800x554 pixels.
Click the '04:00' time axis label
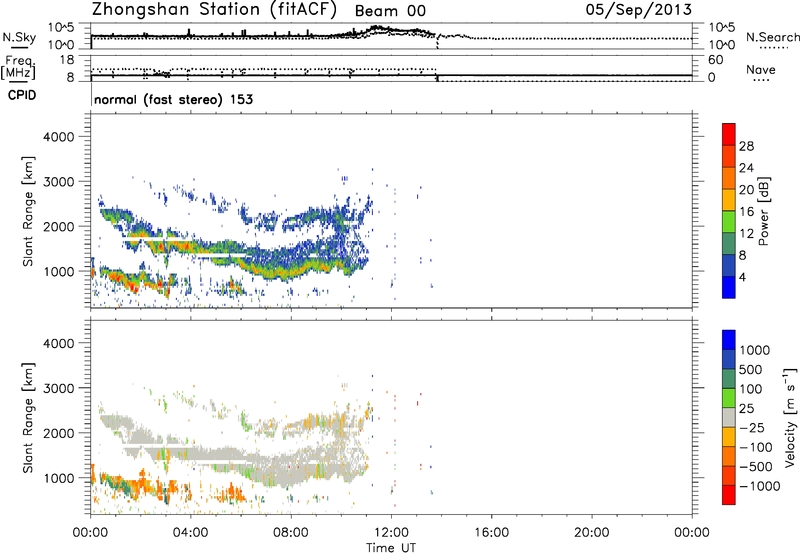(190, 533)
